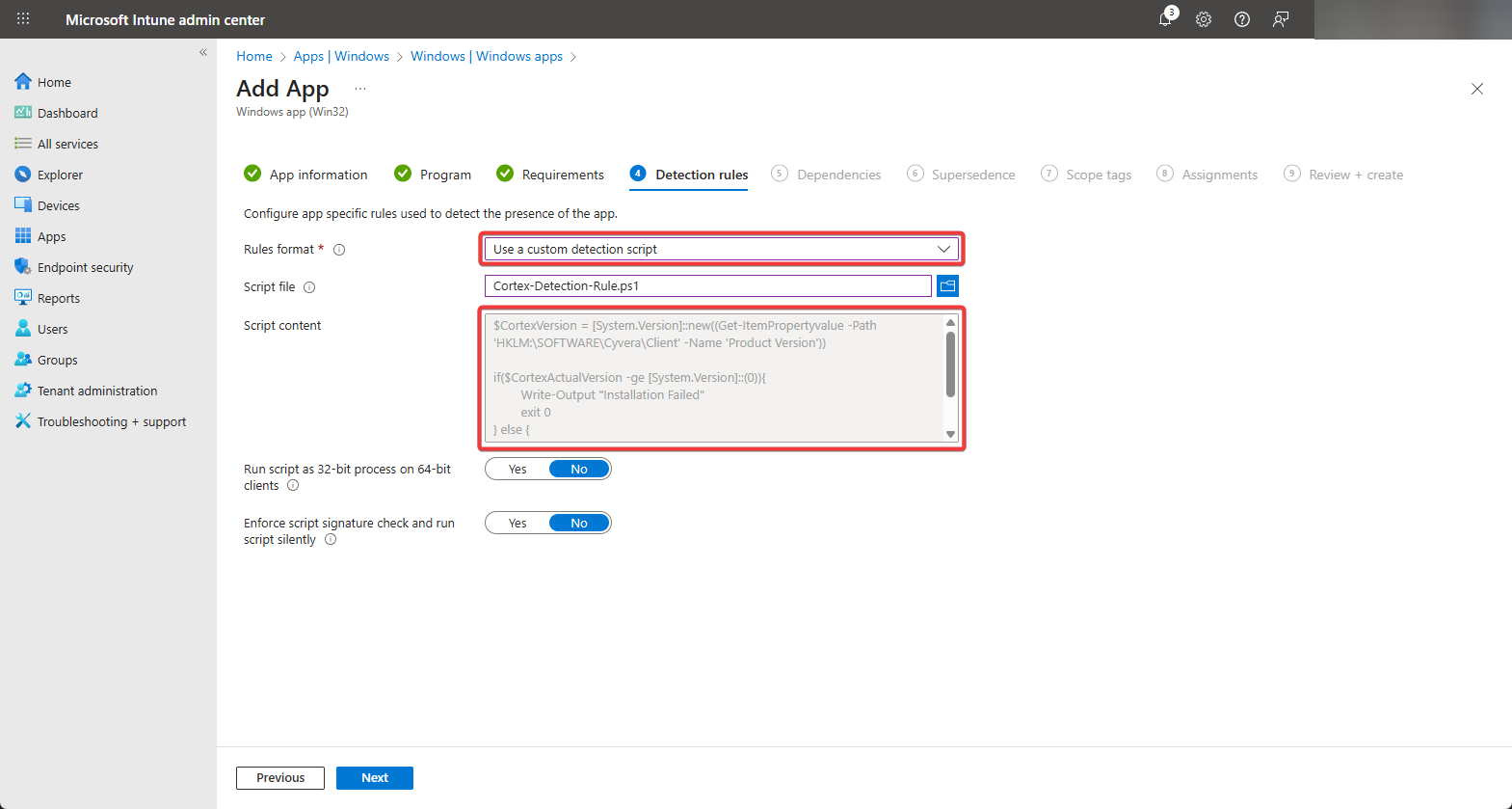Screen dimensions: 1512x809
Task: Click the help question mark icon
Action: pos(1242,19)
